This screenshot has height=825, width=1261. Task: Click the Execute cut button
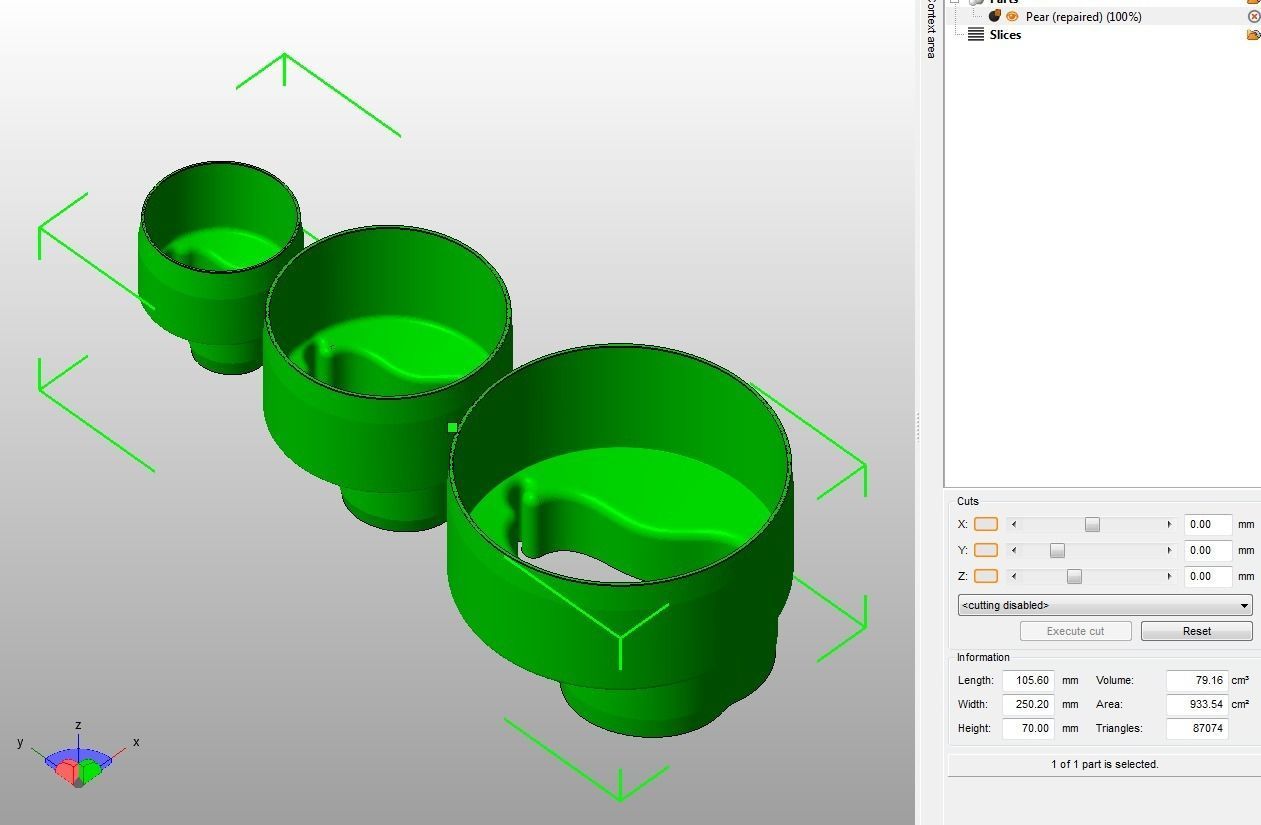tap(1076, 631)
